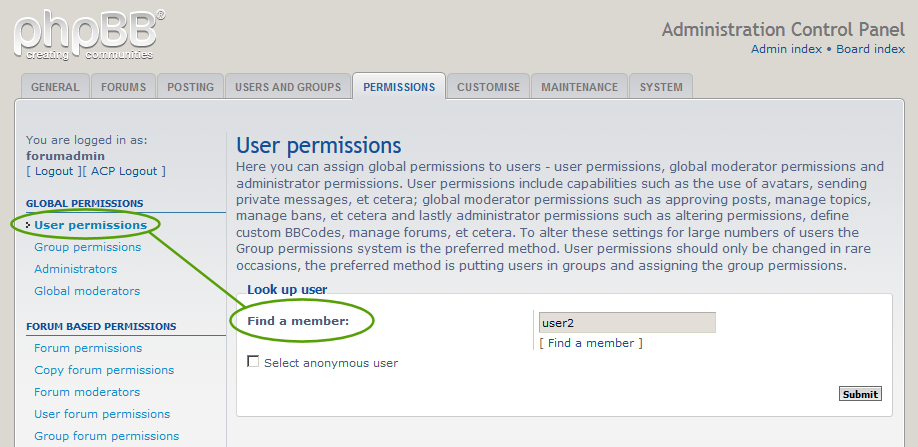Screen dimensions: 918x447
Task: Tick the Select anonymous user checkbox
Action: pos(253,362)
